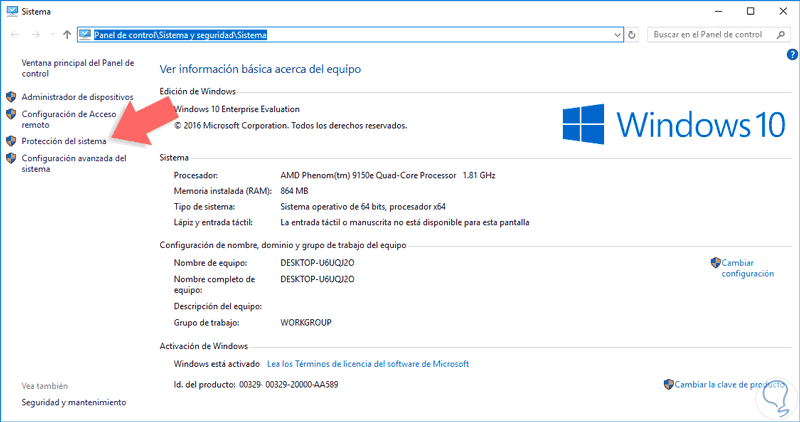Click the Sistema window title icon
The height and width of the screenshot is (422, 800).
[x=12, y=11]
